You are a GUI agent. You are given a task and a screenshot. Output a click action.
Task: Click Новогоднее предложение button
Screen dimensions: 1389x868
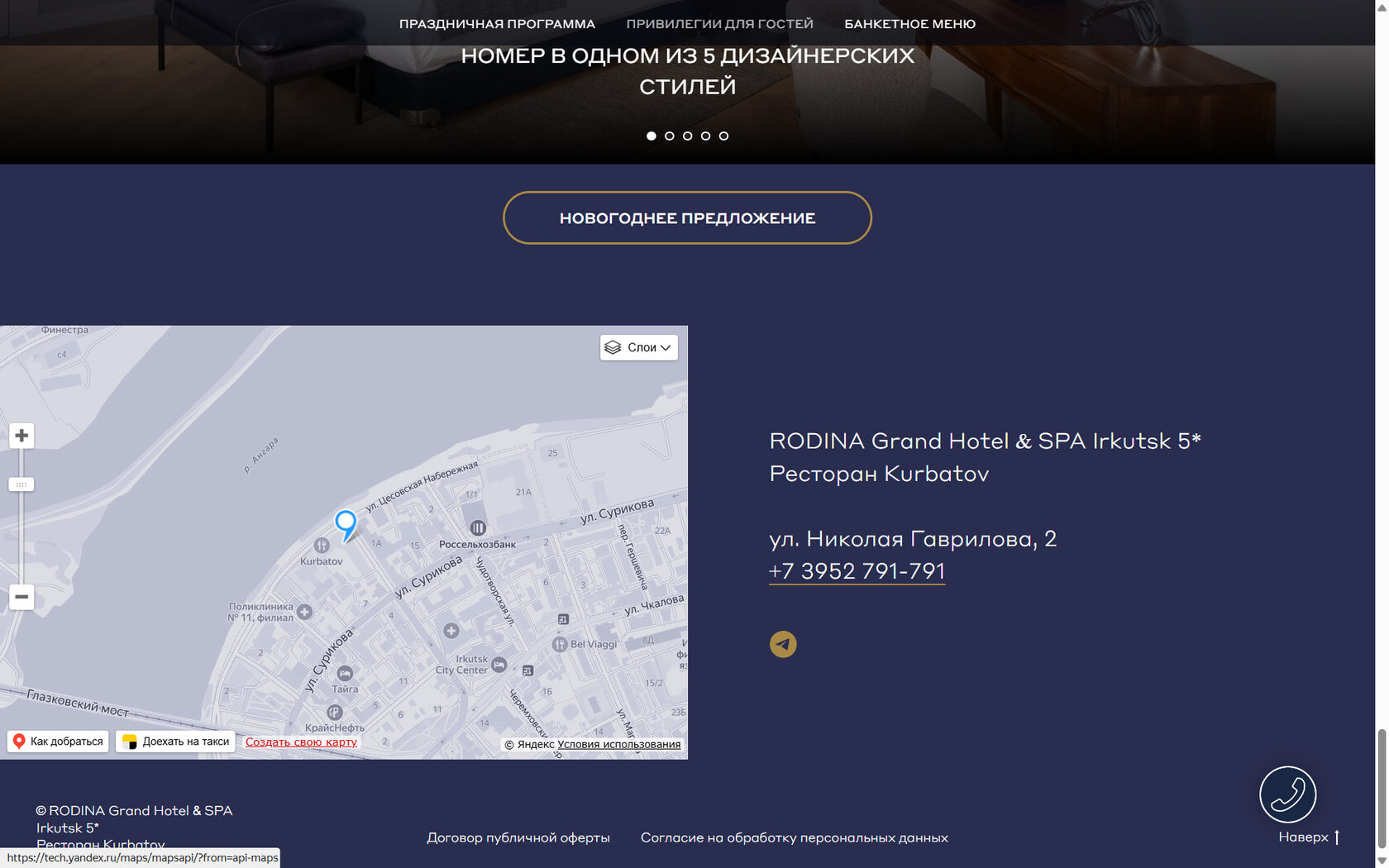click(687, 218)
